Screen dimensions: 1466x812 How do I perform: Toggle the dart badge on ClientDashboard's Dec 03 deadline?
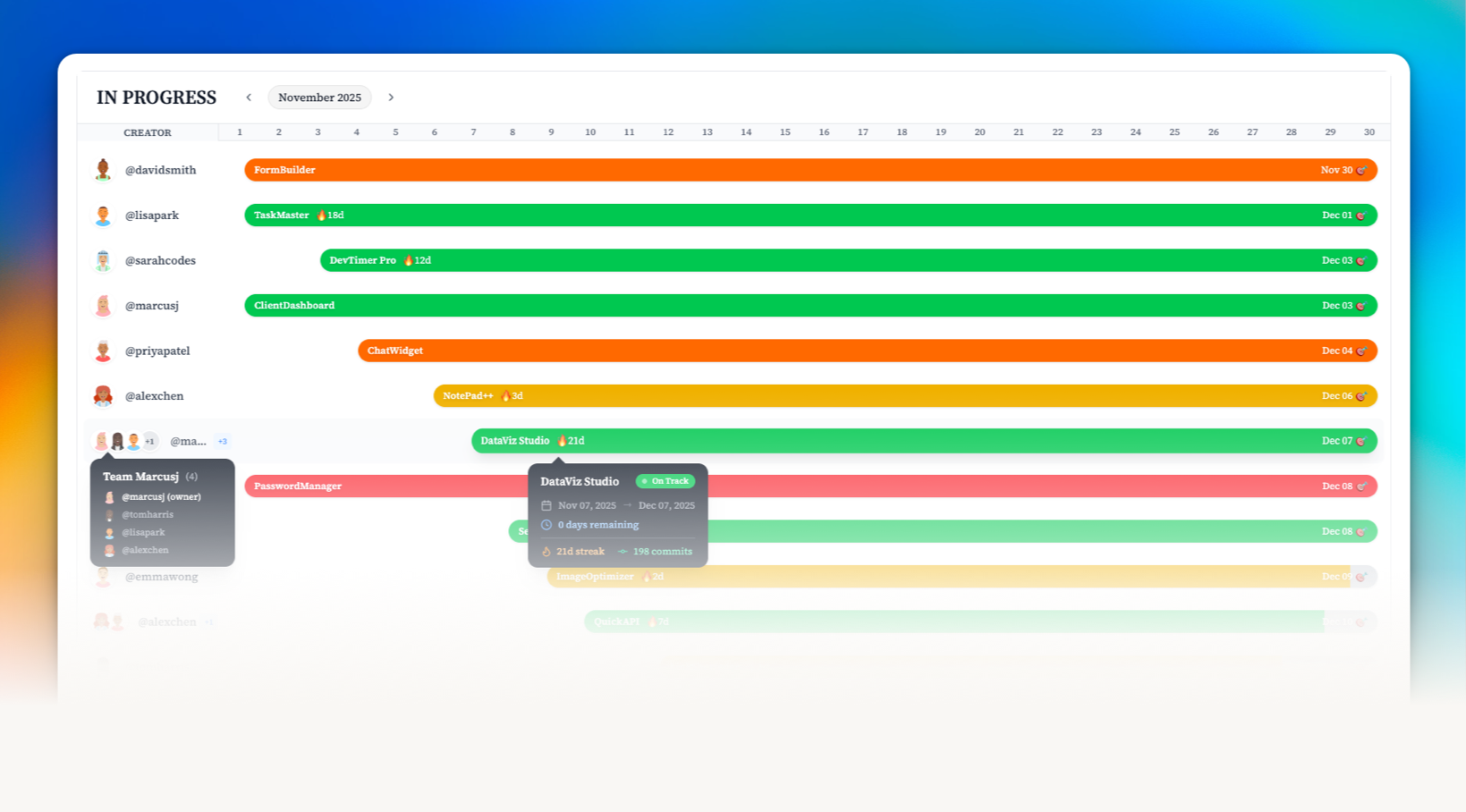click(1361, 305)
